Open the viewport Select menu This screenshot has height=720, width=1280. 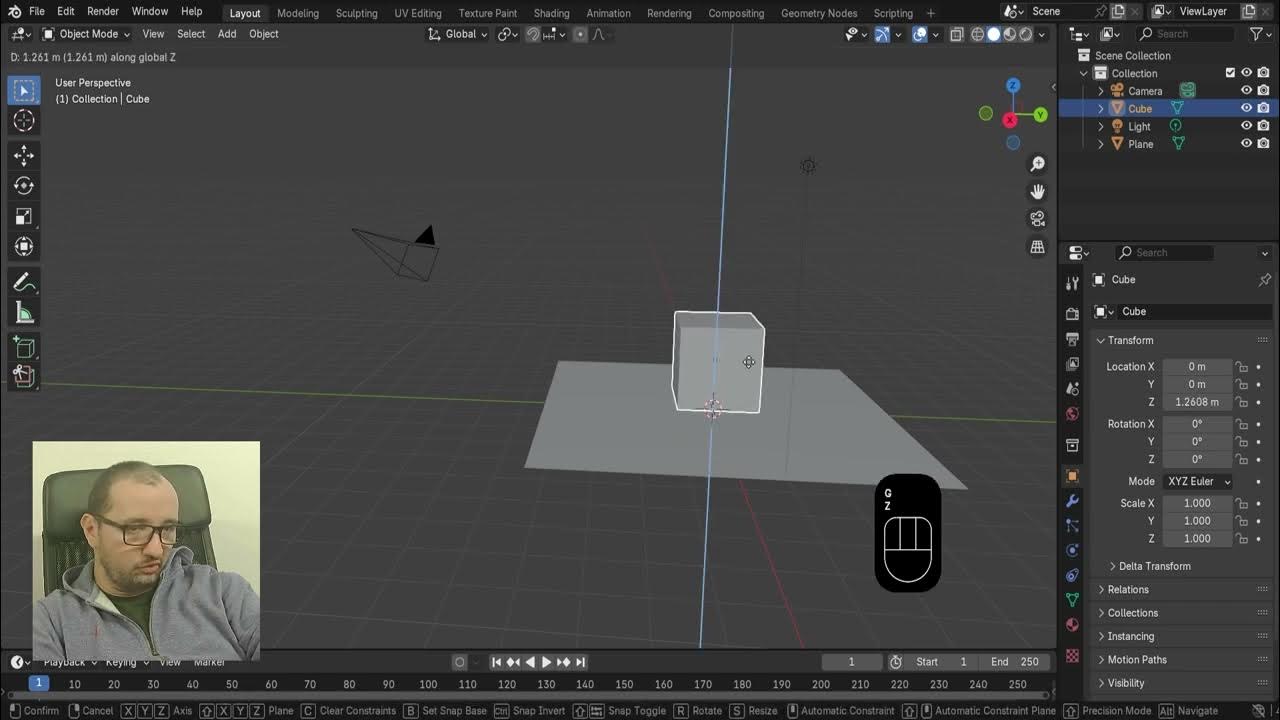click(191, 34)
